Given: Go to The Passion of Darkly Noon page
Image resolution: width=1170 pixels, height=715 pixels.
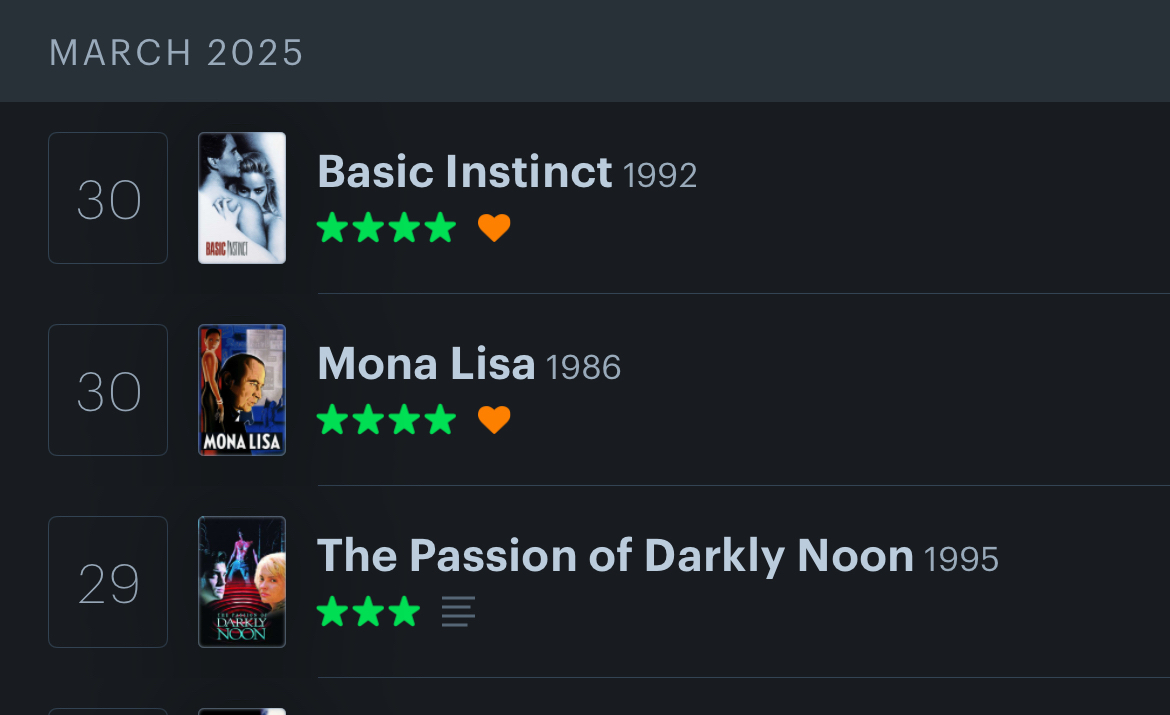Looking at the screenshot, I should 615,556.
